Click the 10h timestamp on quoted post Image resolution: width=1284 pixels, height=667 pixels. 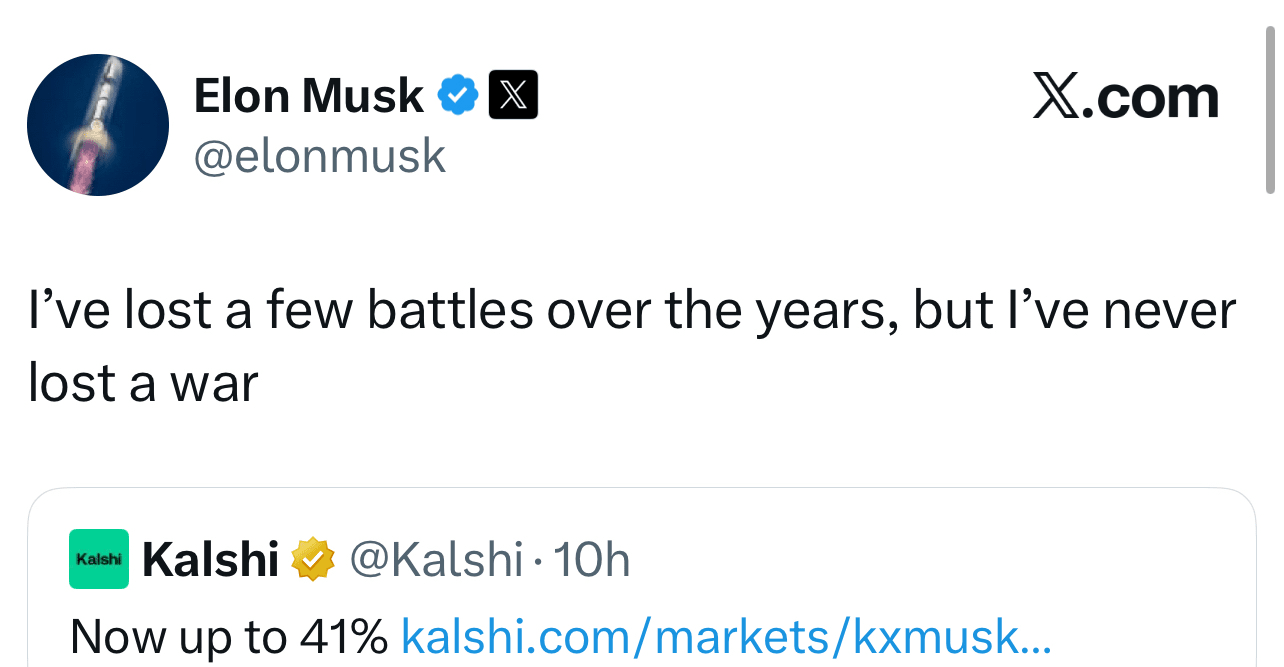click(x=591, y=560)
